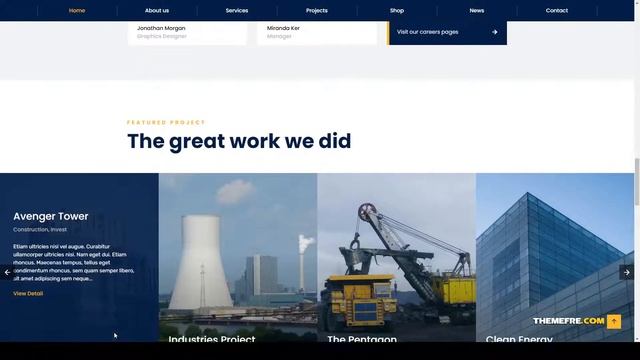Click The great work we did heading
Viewport: 640px width, 360px height.
tap(239, 141)
